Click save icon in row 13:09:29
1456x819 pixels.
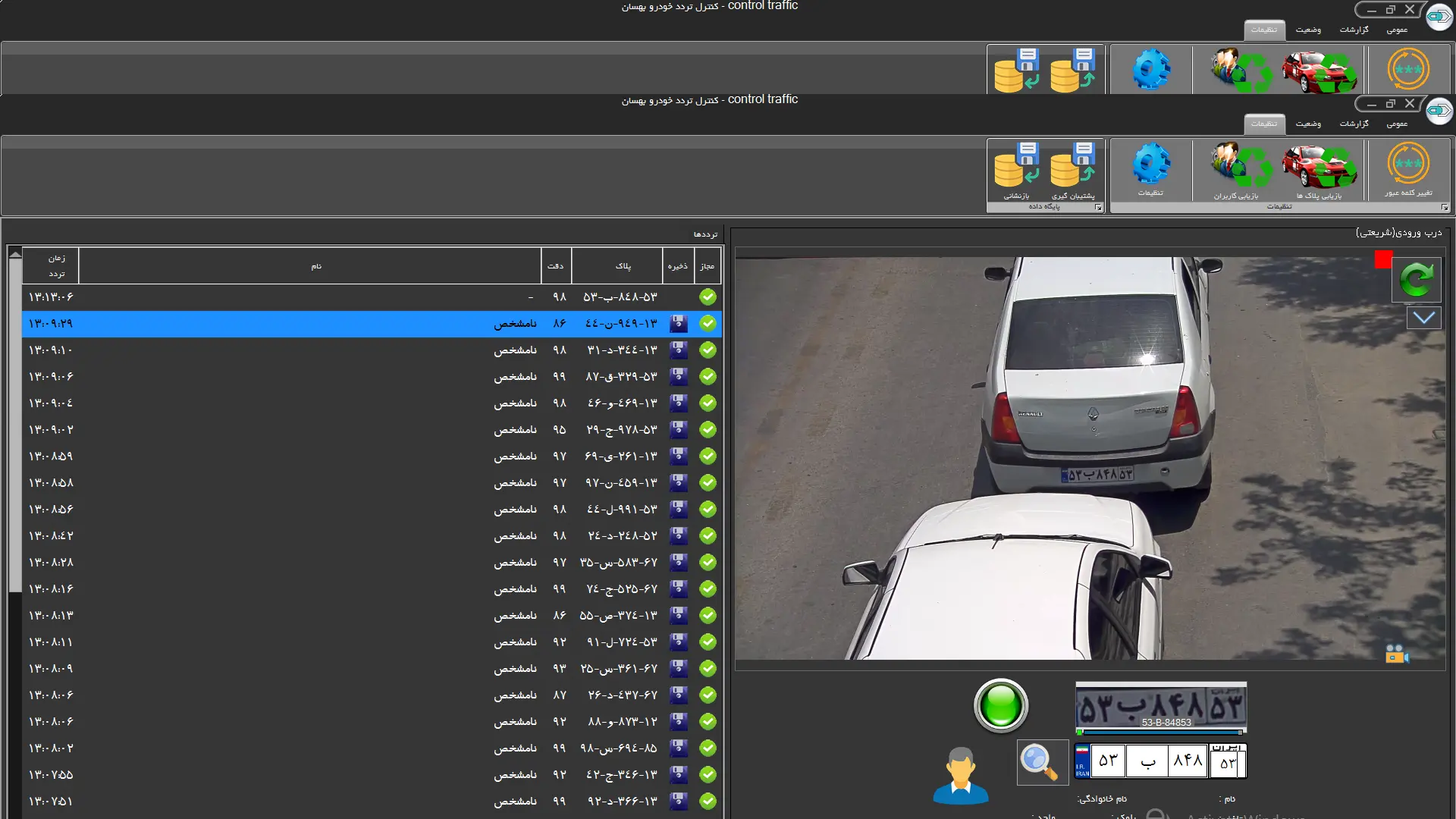point(679,324)
